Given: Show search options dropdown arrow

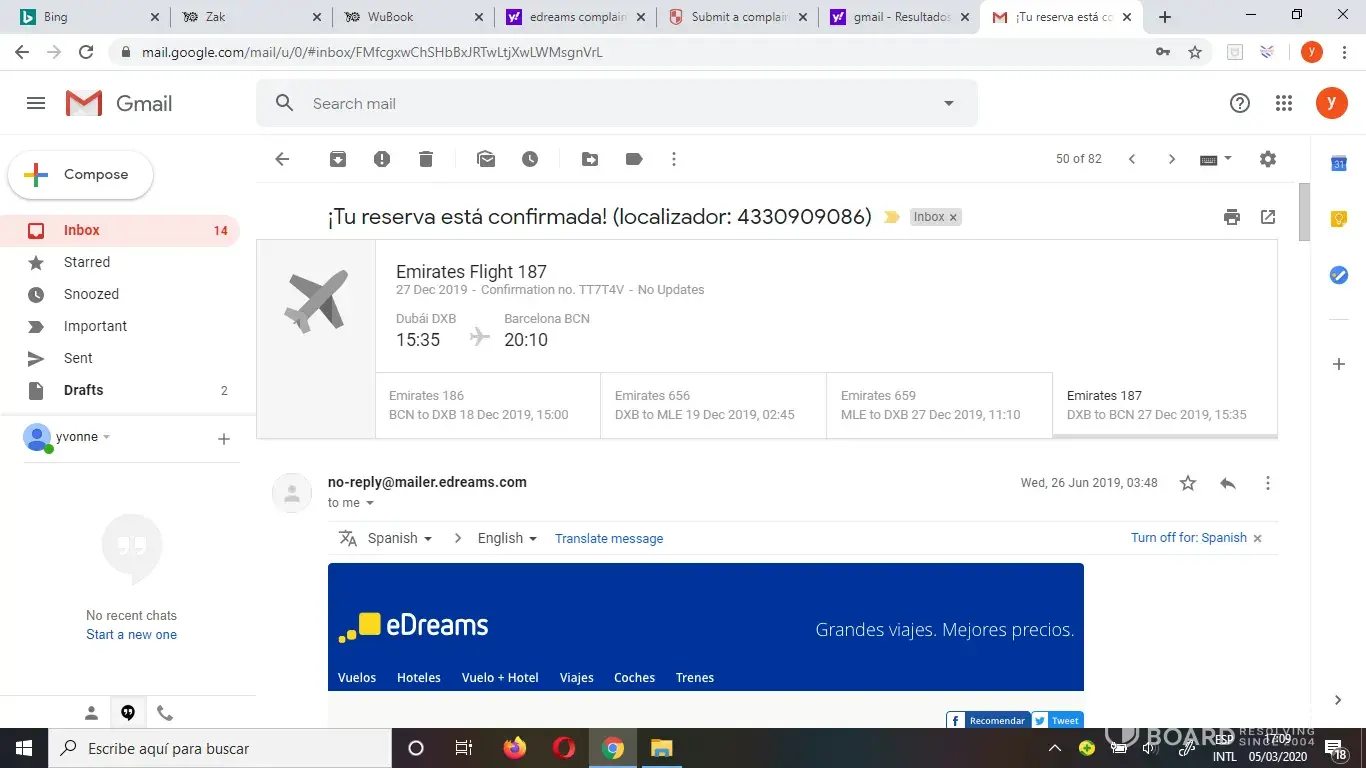Looking at the screenshot, I should point(949,103).
